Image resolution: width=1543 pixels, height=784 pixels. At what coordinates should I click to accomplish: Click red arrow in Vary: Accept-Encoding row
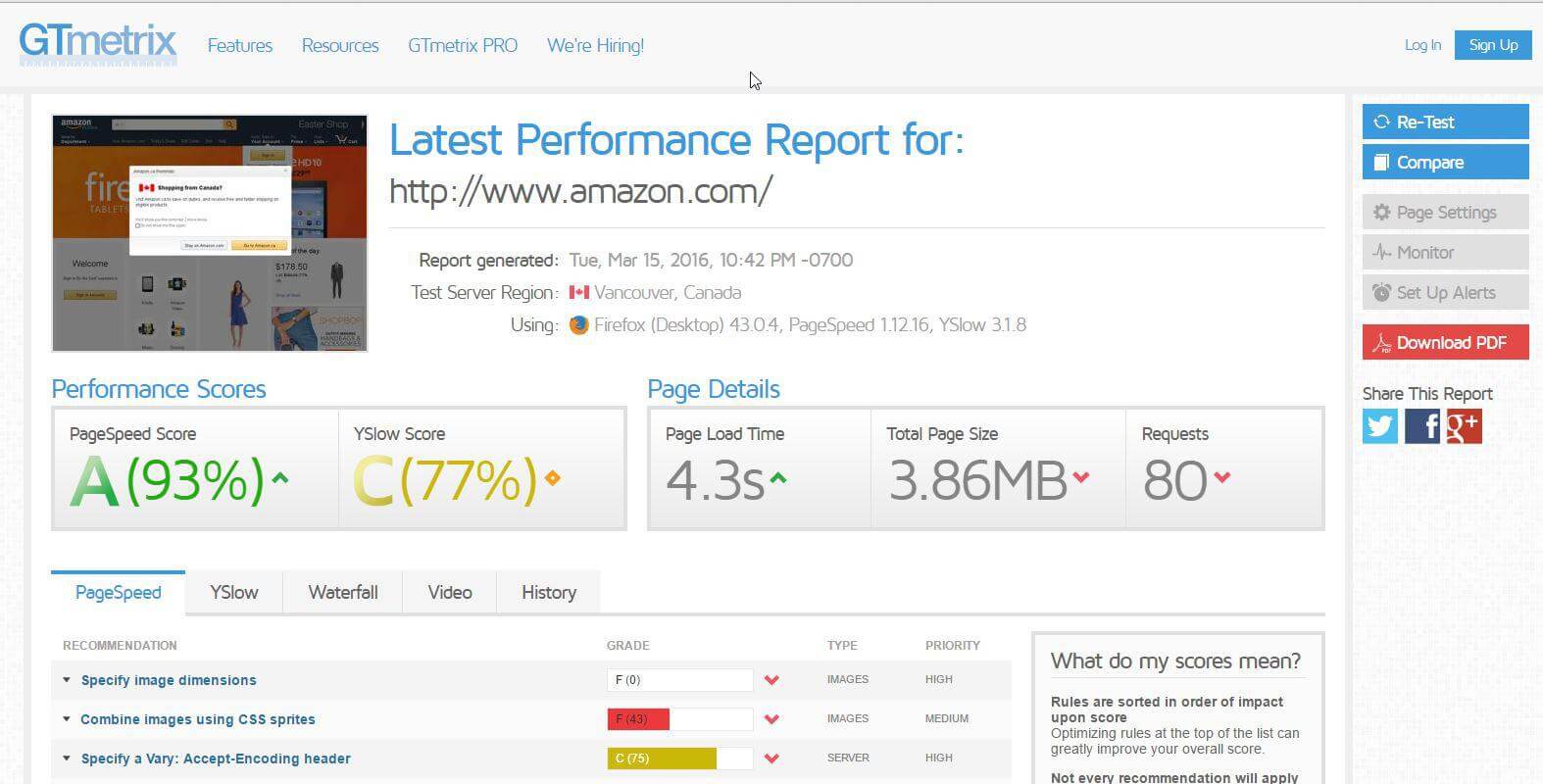coord(771,758)
